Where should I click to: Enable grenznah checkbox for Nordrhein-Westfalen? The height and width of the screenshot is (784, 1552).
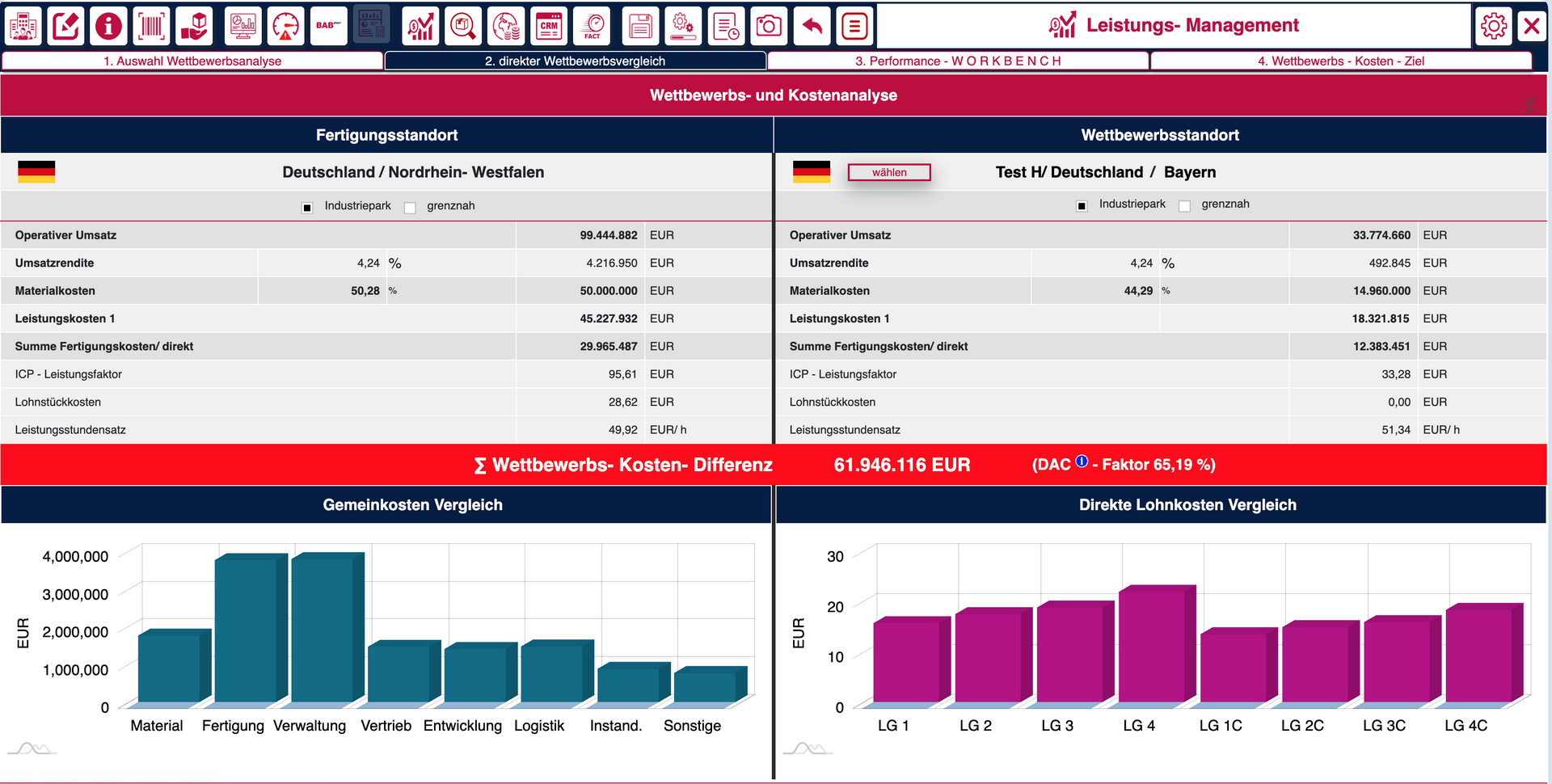pos(410,208)
